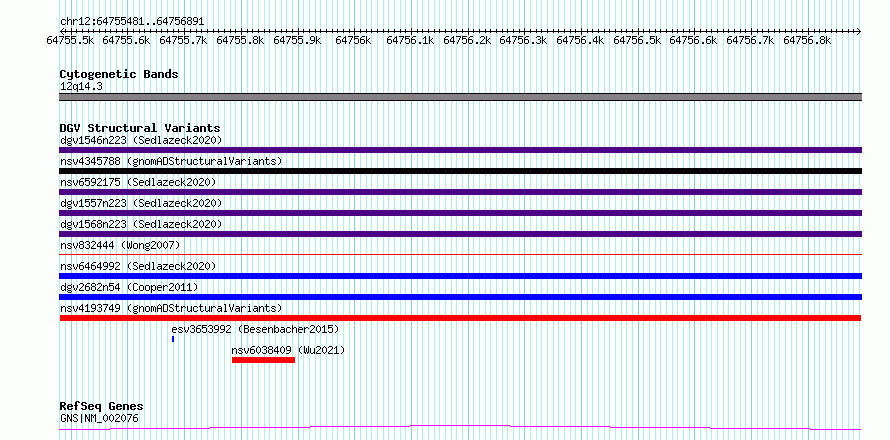Open the dgv1568n223 (Sedlazeck2020) label

pyautogui.click(x=141, y=224)
